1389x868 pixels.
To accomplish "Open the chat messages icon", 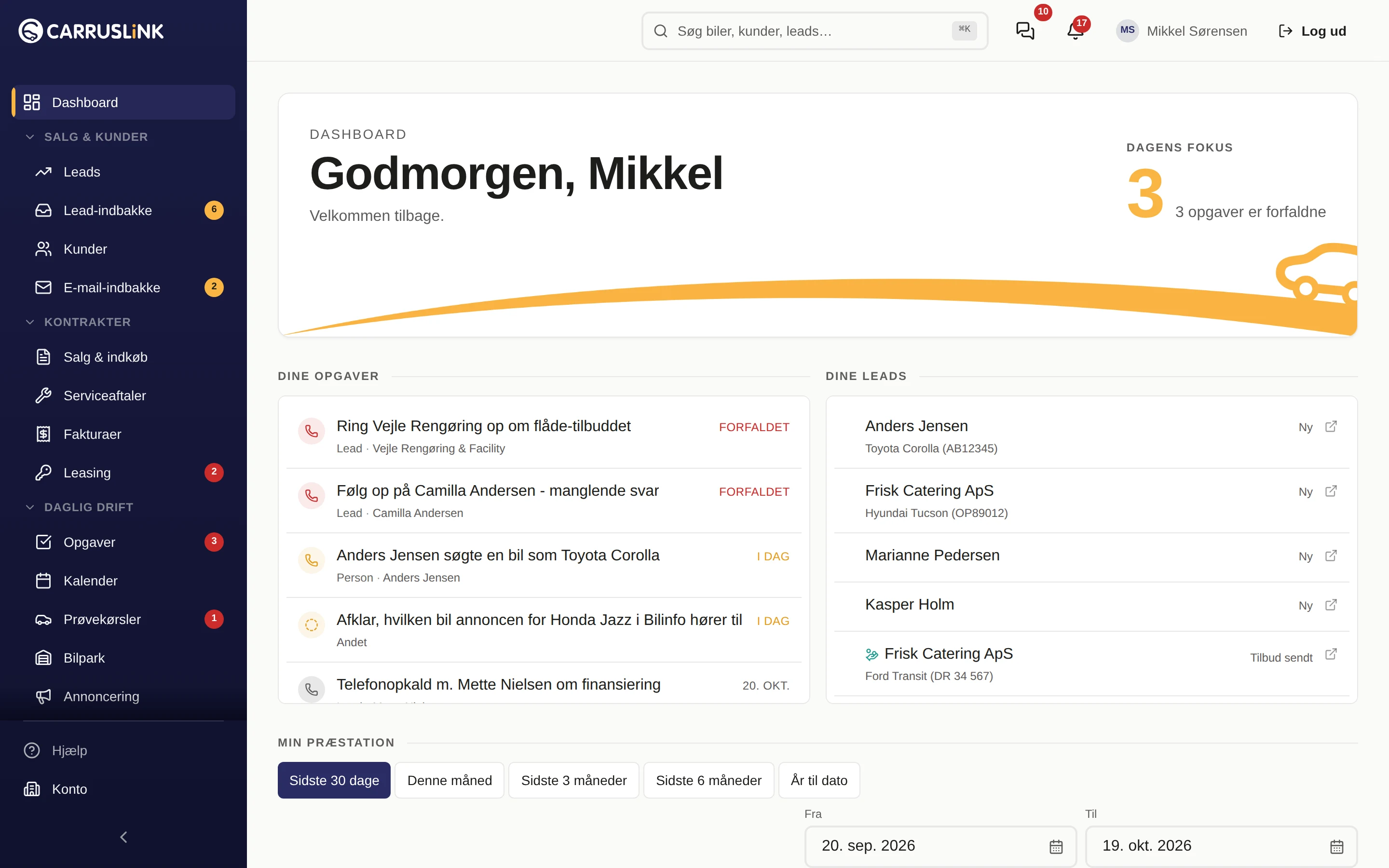I will coord(1025,31).
